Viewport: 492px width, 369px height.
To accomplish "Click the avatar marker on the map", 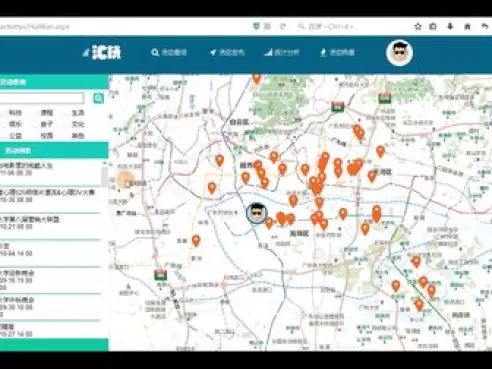I will tap(256, 213).
